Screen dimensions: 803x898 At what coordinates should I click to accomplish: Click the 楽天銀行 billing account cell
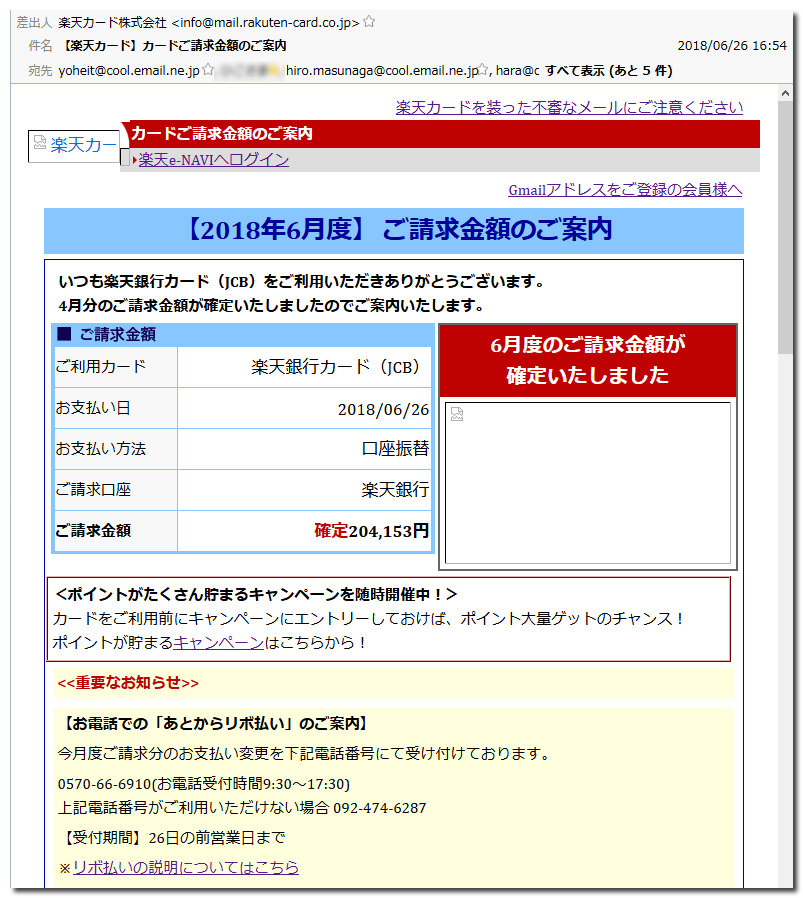[x=304, y=490]
